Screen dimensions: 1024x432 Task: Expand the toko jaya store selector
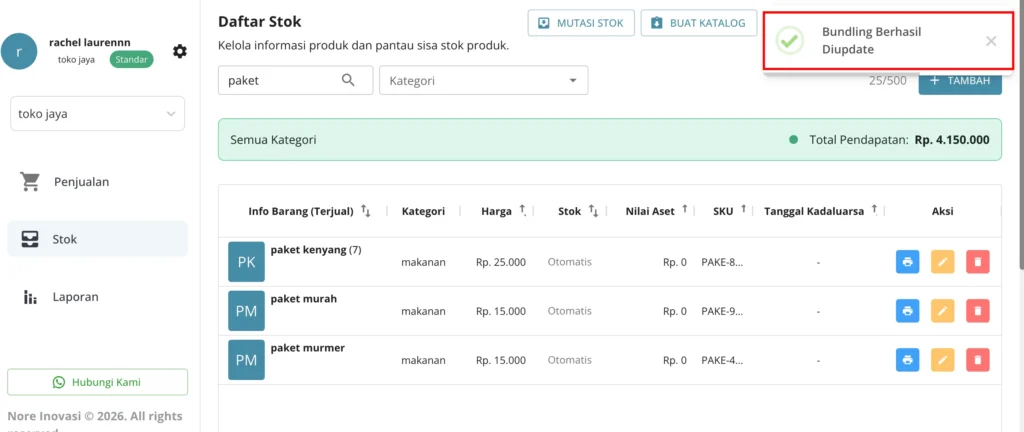97,114
